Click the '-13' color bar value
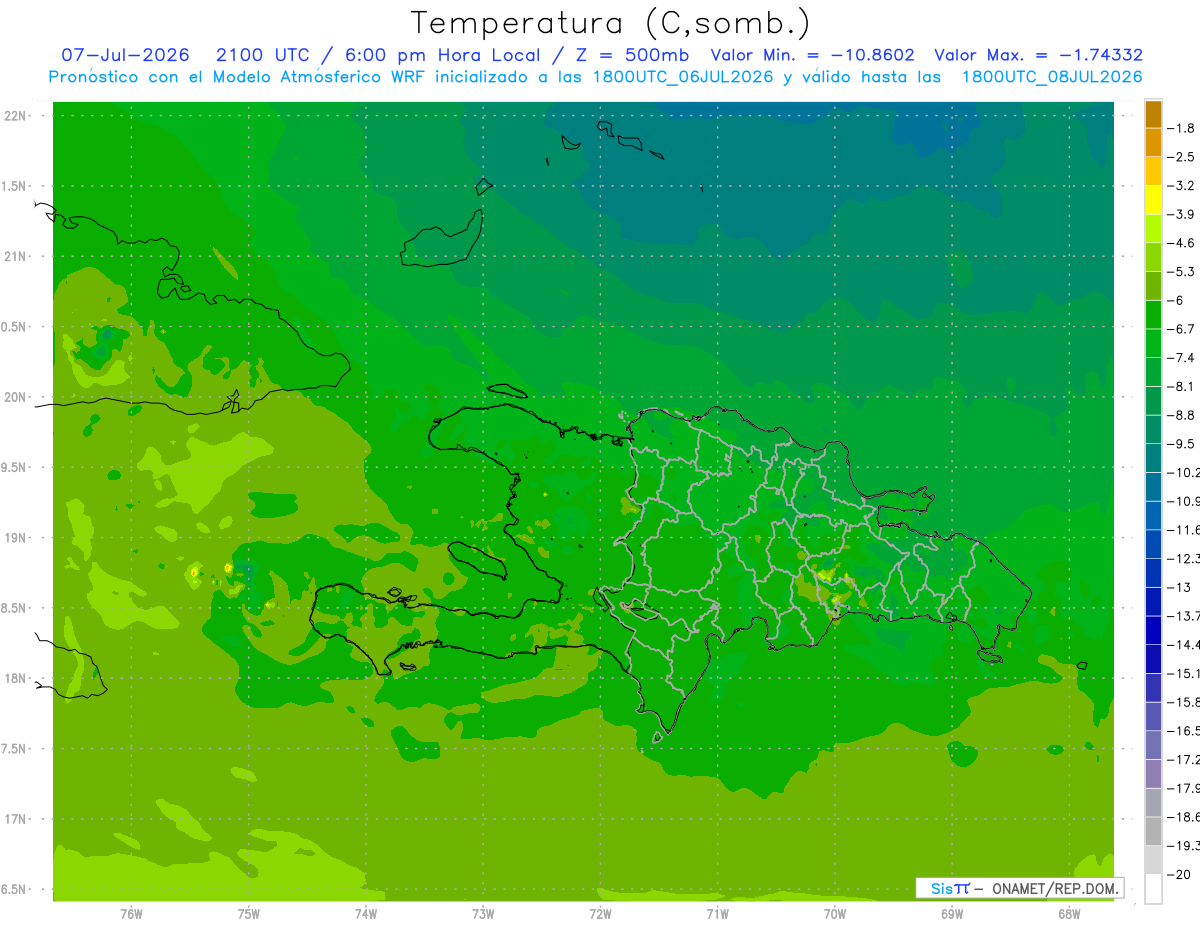Screen dimensions: 1200x927 pyautogui.click(x=1181, y=587)
